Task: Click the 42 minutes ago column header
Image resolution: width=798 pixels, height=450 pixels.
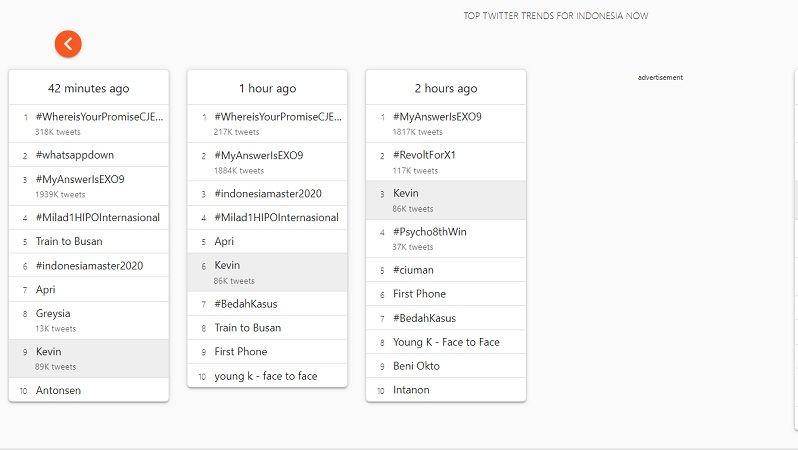Action: pyautogui.click(x=89, y=88)
